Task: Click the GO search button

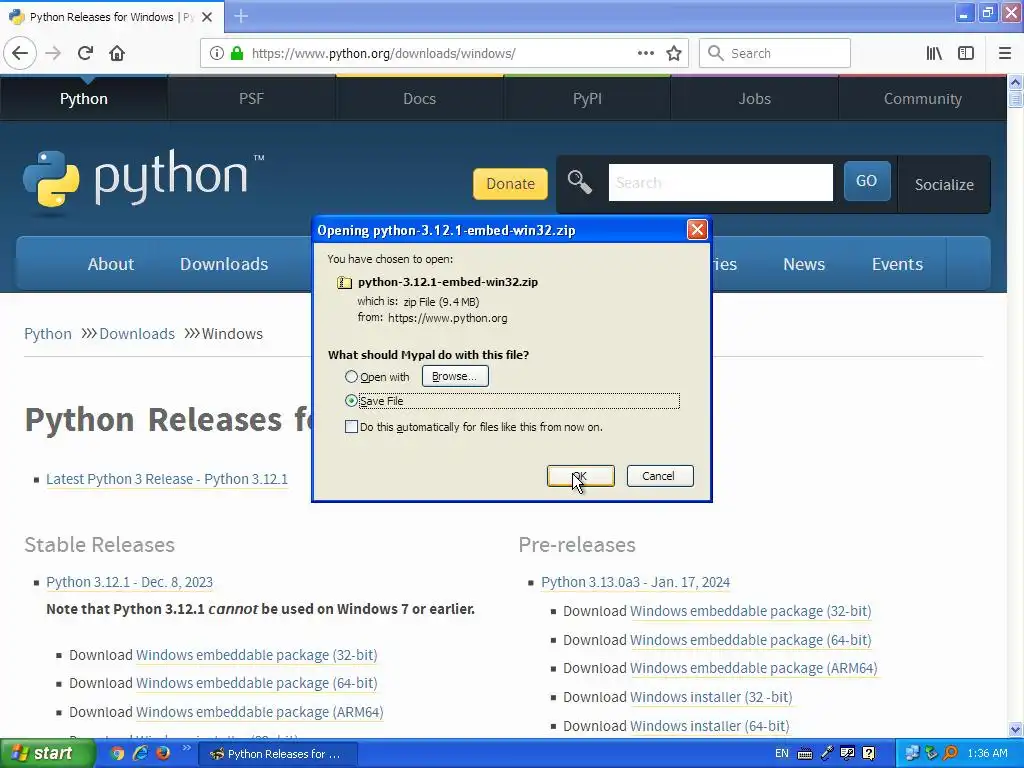Action: [x=867, y=181]
